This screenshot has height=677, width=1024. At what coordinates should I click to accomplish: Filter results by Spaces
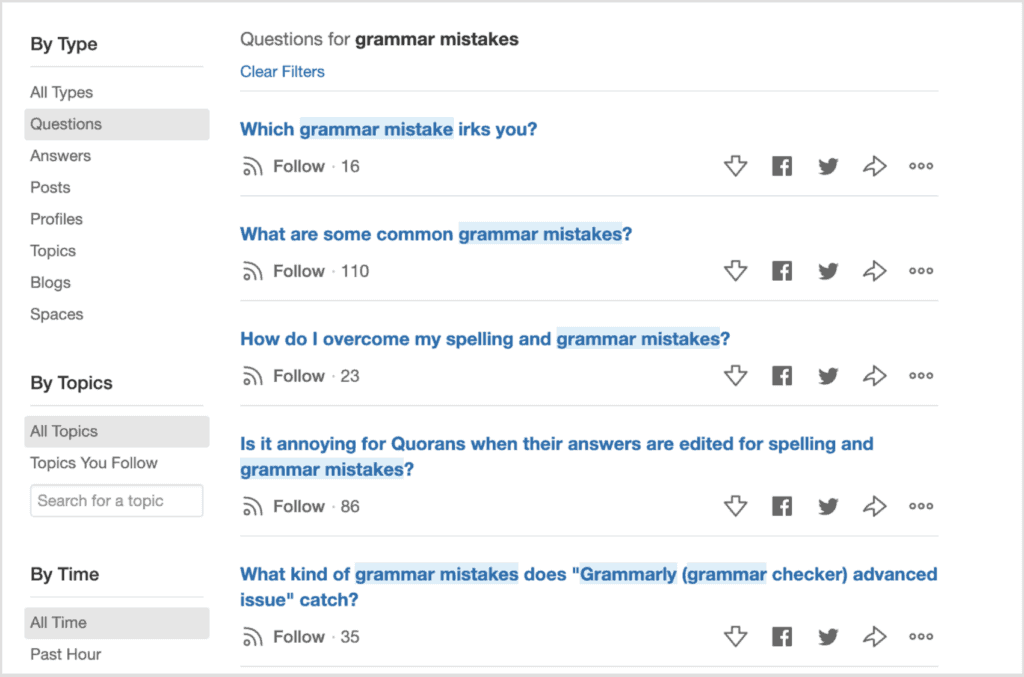(x=56, y=314)
